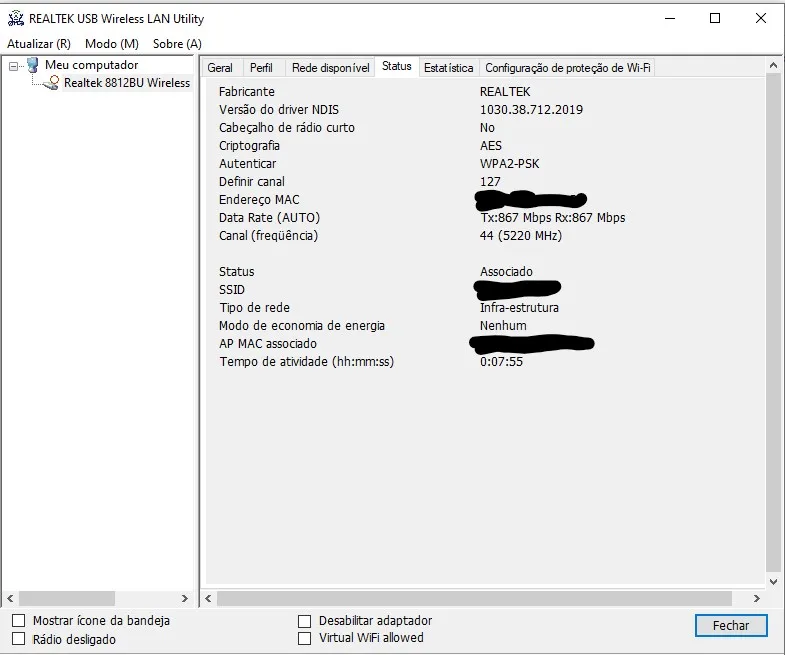
Task: Click the Meu computador computer icon
Action: click(33, 65)
